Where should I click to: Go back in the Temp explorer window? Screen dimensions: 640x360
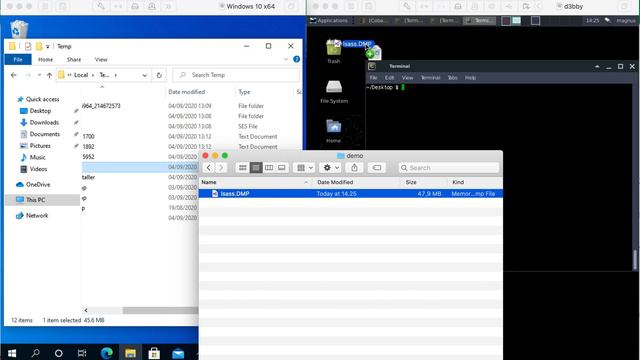(x=14, y=75)
